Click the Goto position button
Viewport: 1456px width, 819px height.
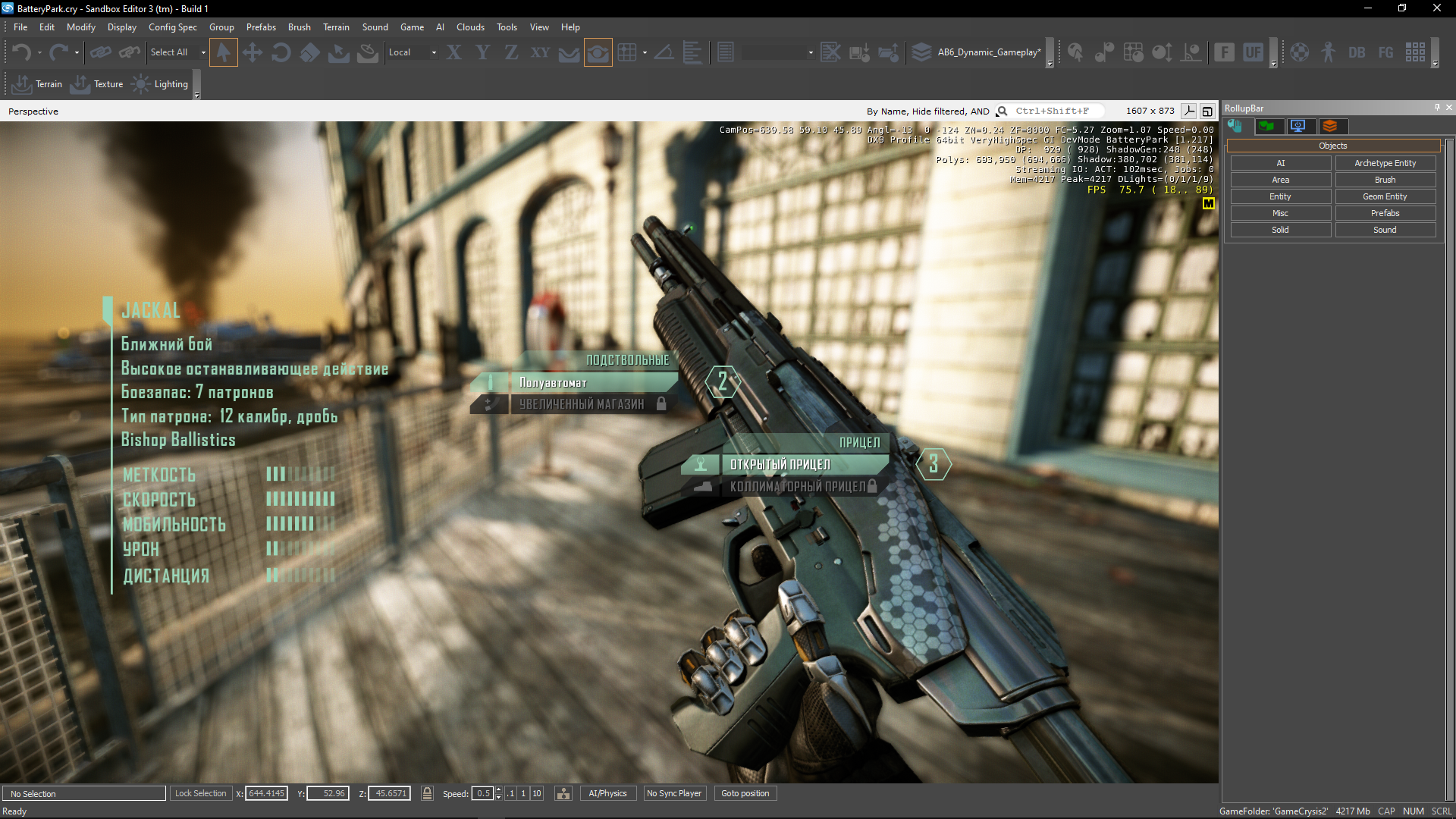pos(745,793)
